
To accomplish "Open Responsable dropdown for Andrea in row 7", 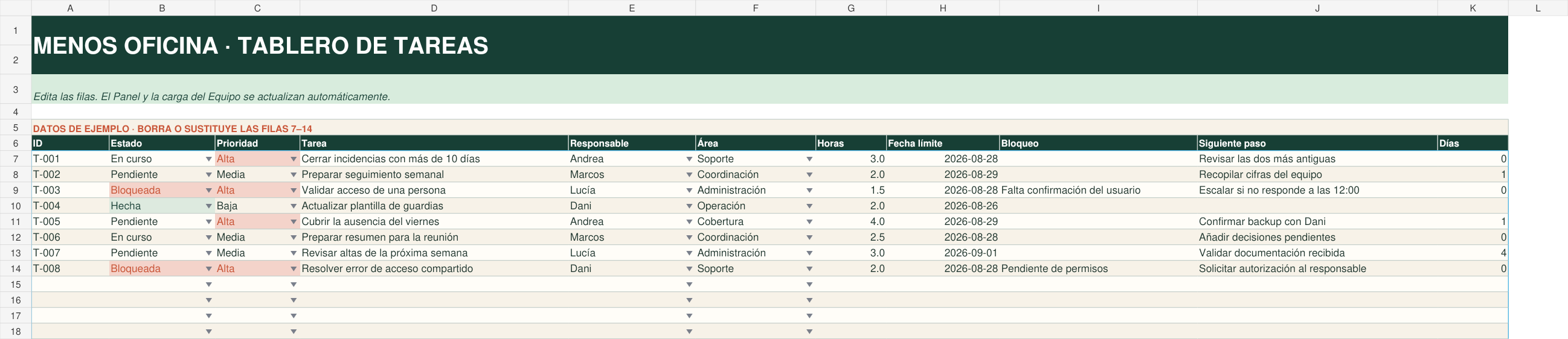I will click(689, 159).
